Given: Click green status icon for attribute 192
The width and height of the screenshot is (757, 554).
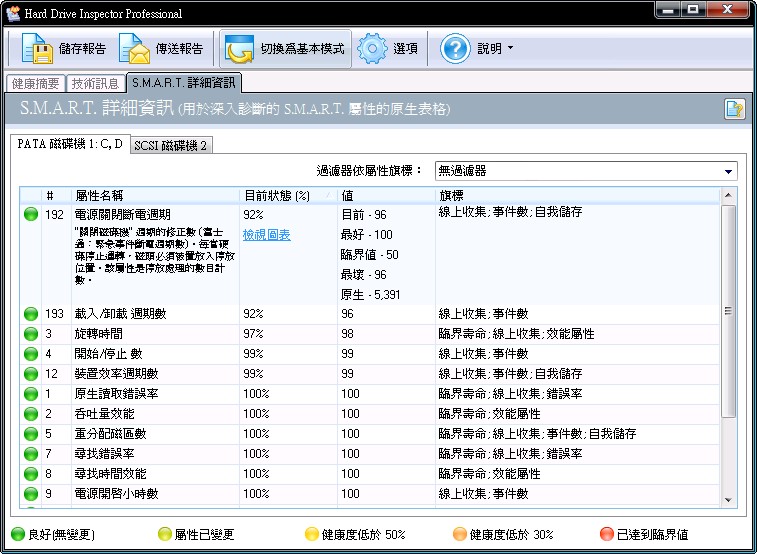Looking at the screenshot, I should point(31,214).
